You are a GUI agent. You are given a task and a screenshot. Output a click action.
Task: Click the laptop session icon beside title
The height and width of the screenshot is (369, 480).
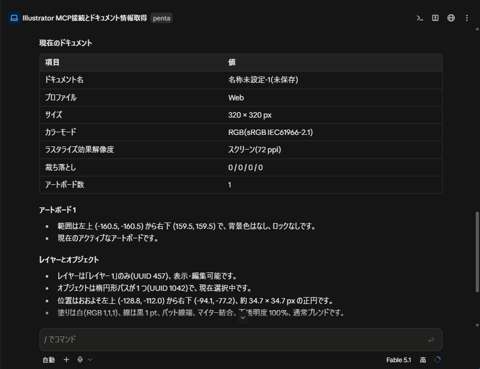click(14, 18)
